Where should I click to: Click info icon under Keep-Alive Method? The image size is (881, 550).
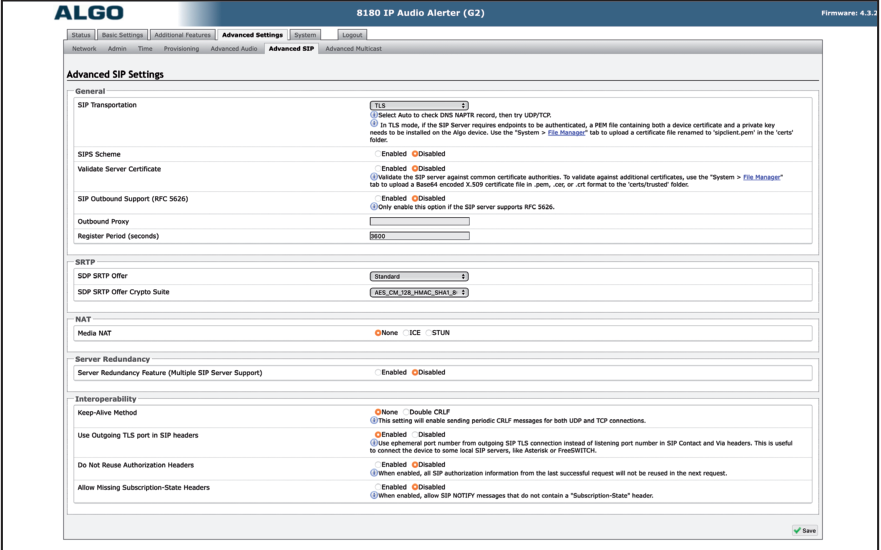373,420
